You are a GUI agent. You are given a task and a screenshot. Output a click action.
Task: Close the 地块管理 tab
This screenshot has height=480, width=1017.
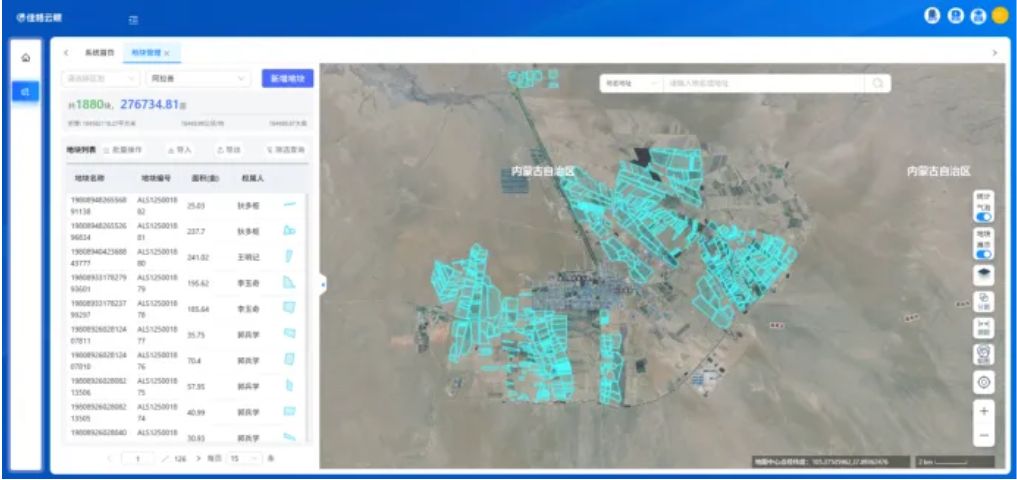pos(167,53)
